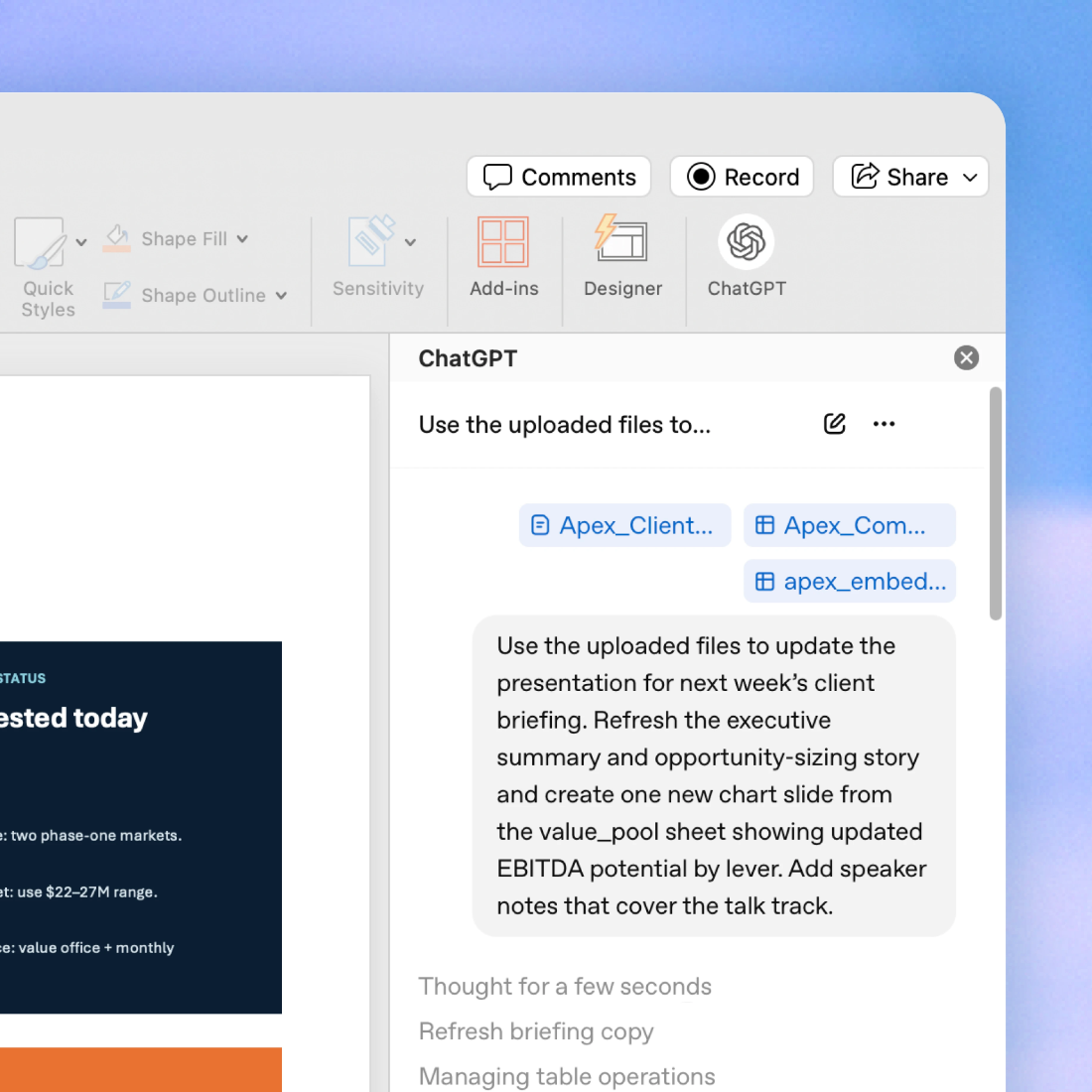Click the 'use $22–27M range' slide text
The width and height of the screenshot is (1092, 1092).
(x=87, y=891)
